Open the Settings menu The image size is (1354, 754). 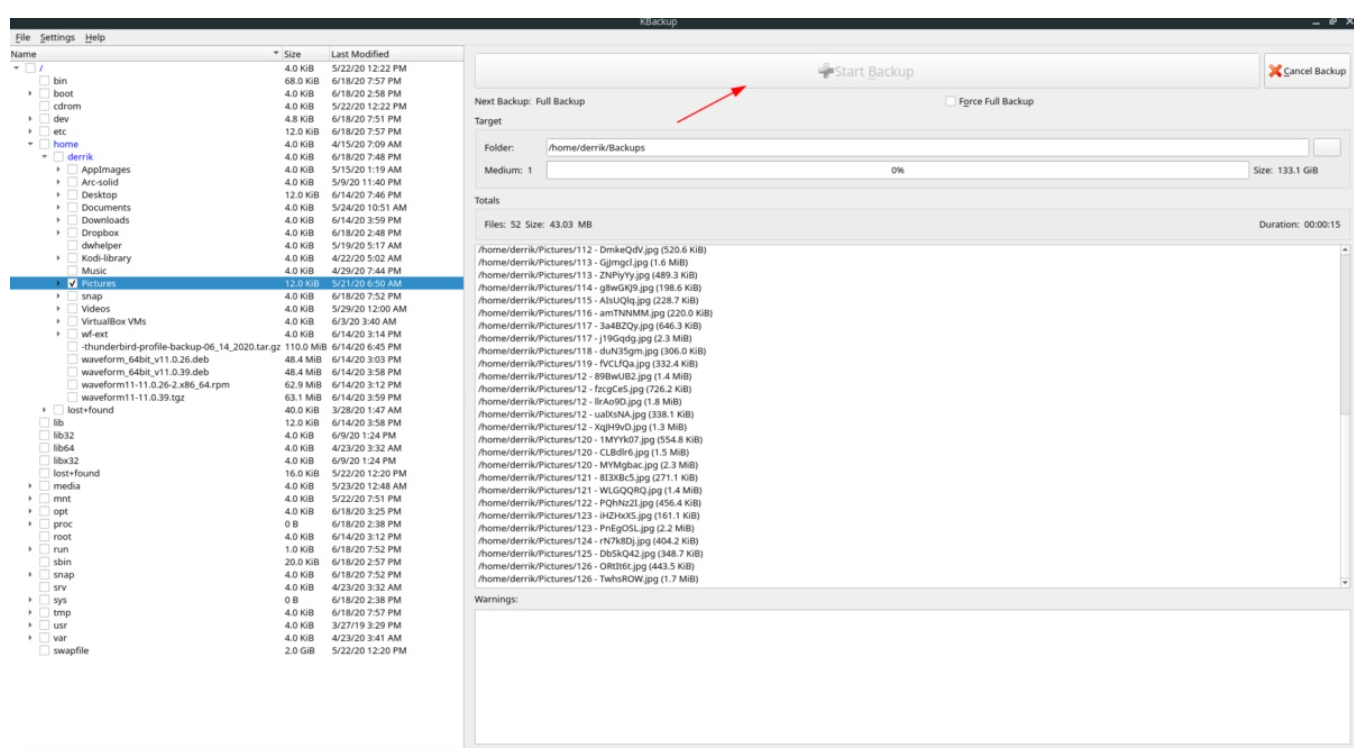point(57,37)
